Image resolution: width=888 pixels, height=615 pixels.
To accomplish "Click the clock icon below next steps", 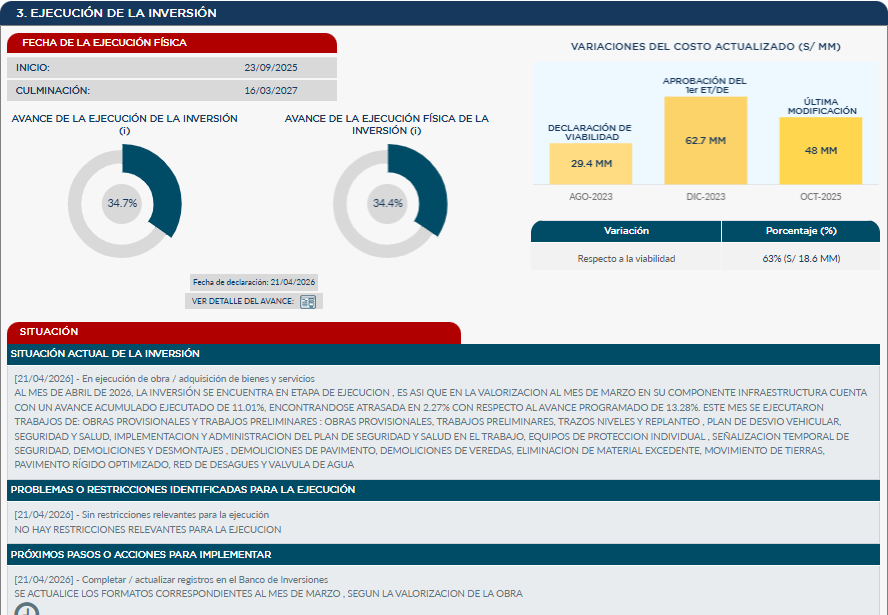I will pos(27,609).
